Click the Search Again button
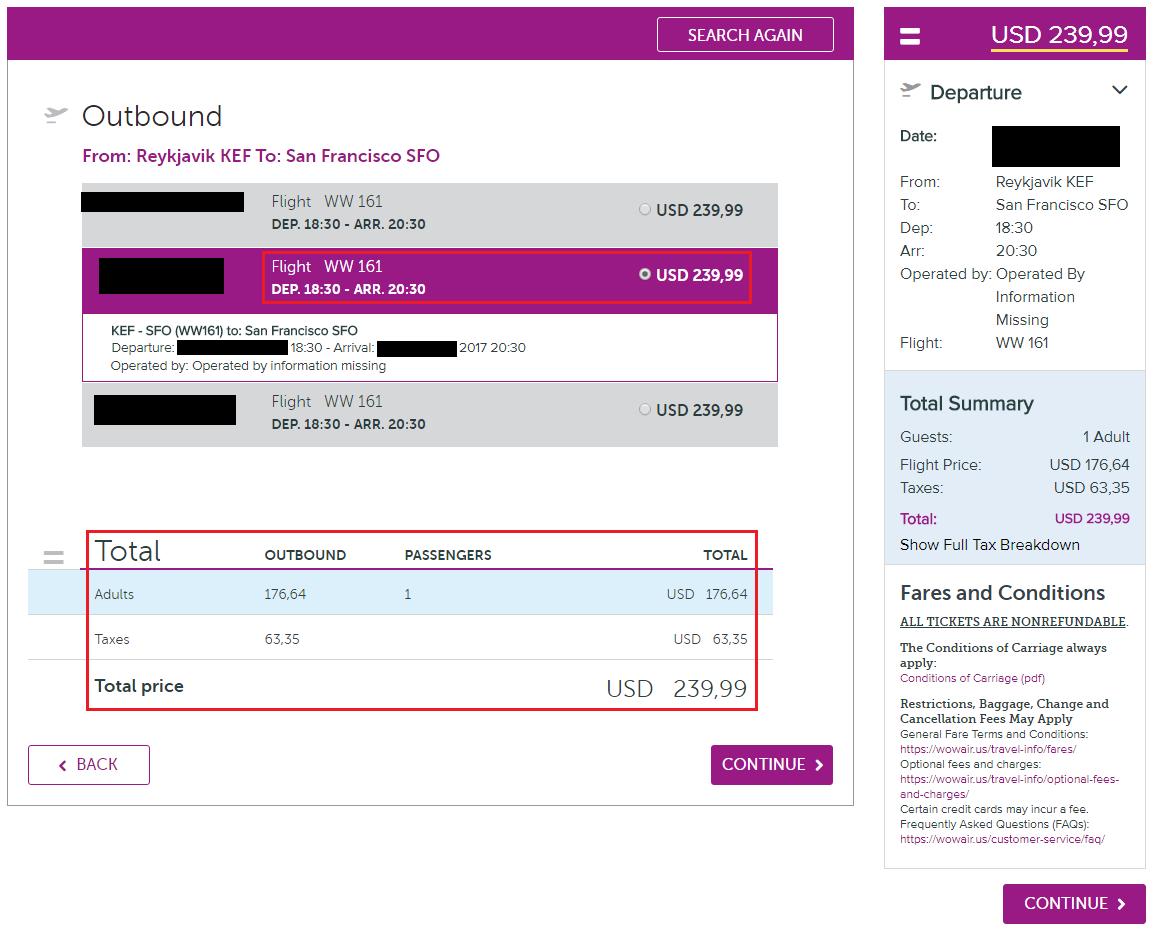Viewport: 1155px width, 930px height. tap(745, 35)
